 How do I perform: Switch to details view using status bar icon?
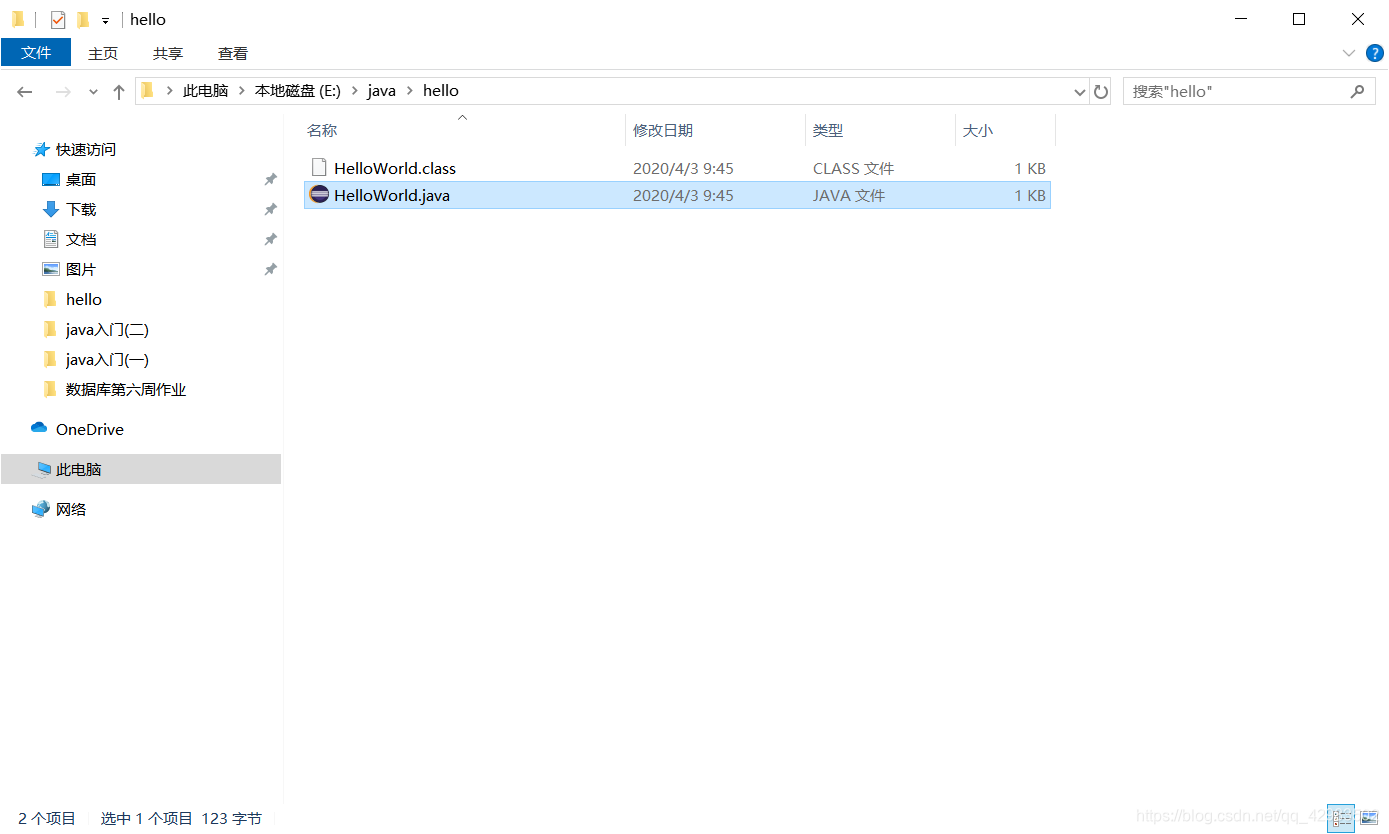tap(1340, 818)
